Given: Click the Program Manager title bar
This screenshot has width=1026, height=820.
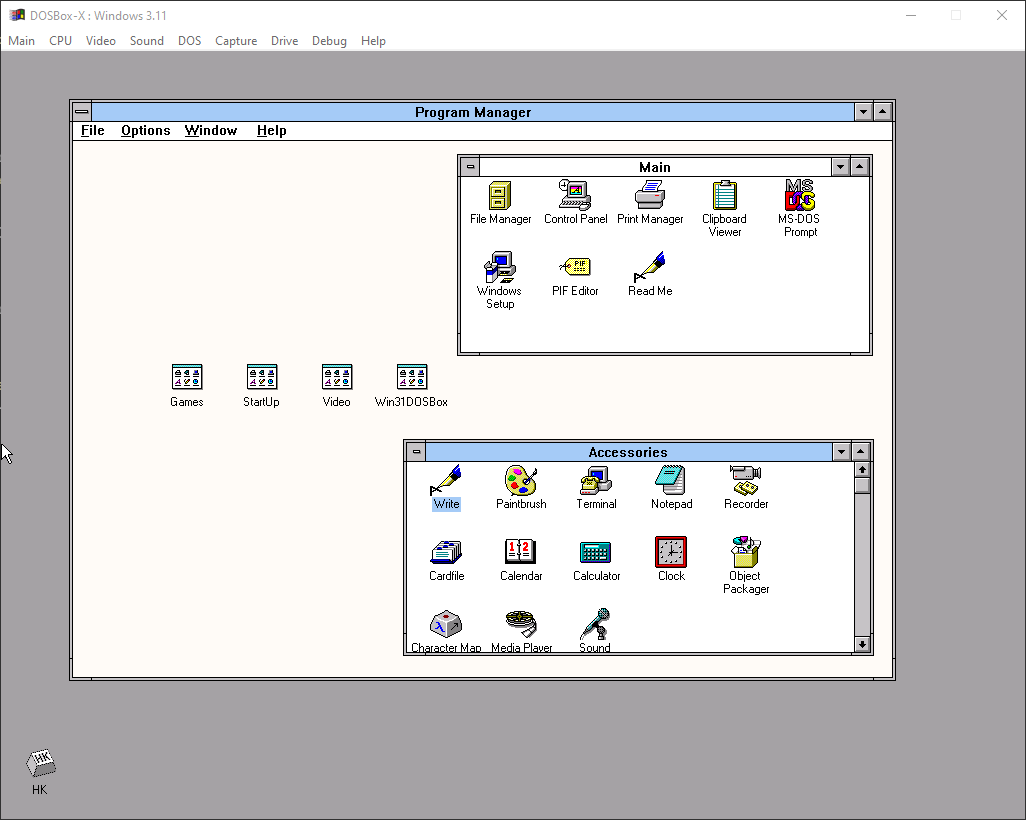Looking at the screenshot, I should pos(473,112).
